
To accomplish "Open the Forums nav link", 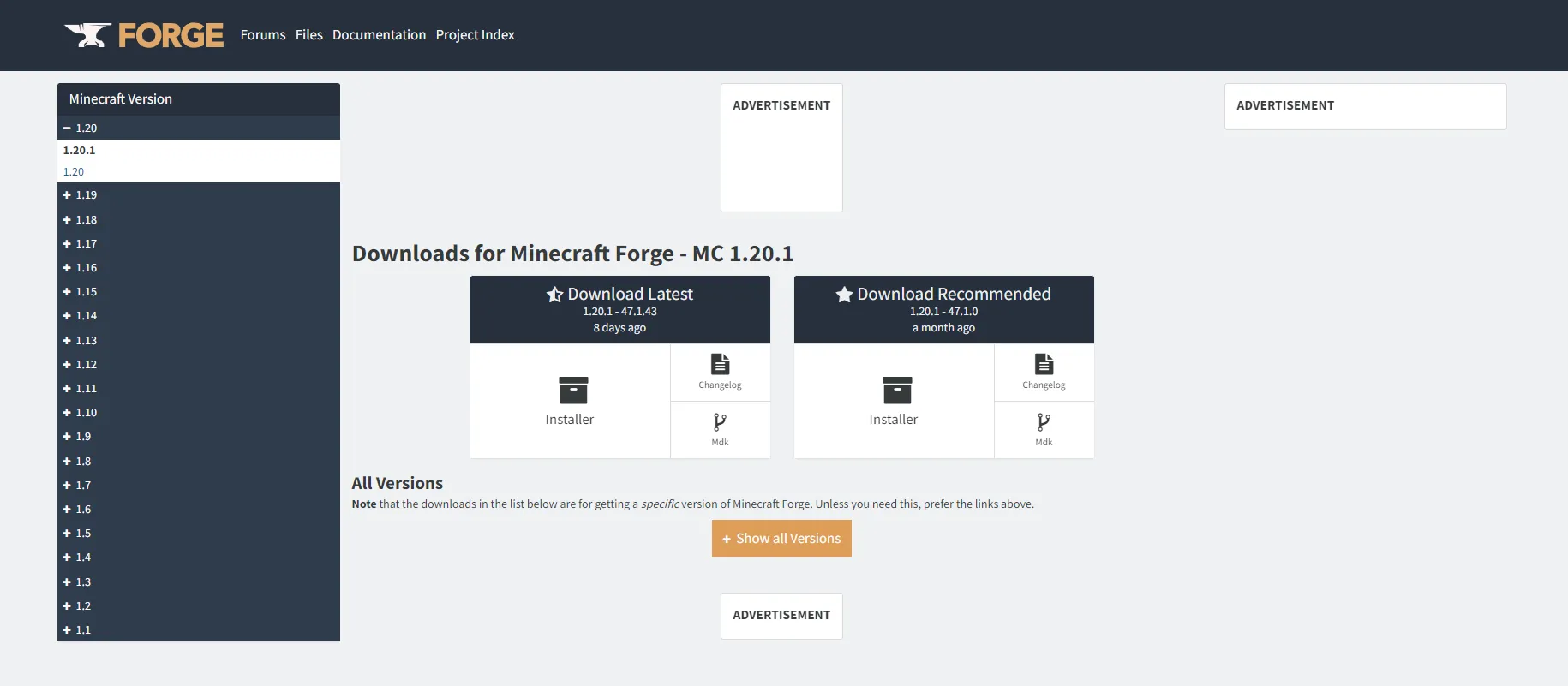I will [x=263, y=35].
